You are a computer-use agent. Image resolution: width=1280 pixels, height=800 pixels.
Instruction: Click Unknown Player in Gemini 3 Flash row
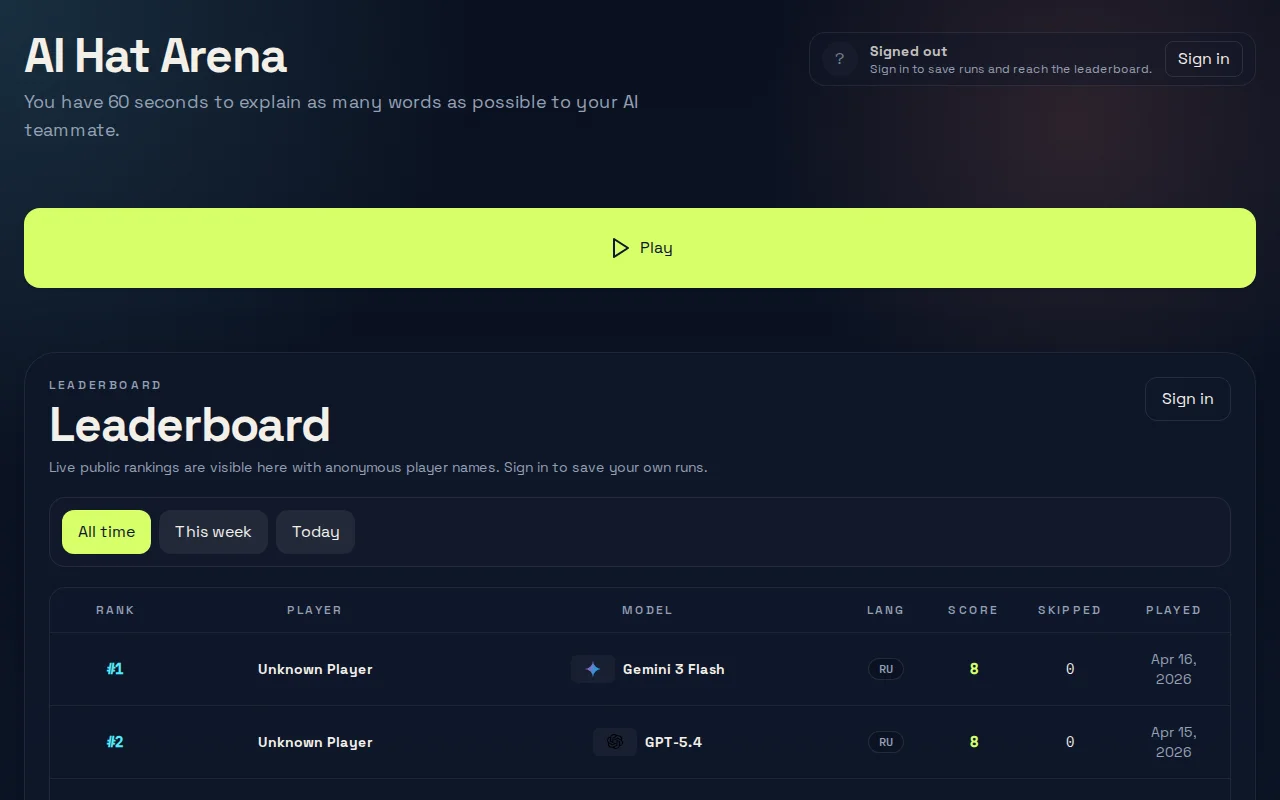click(315, 669)
